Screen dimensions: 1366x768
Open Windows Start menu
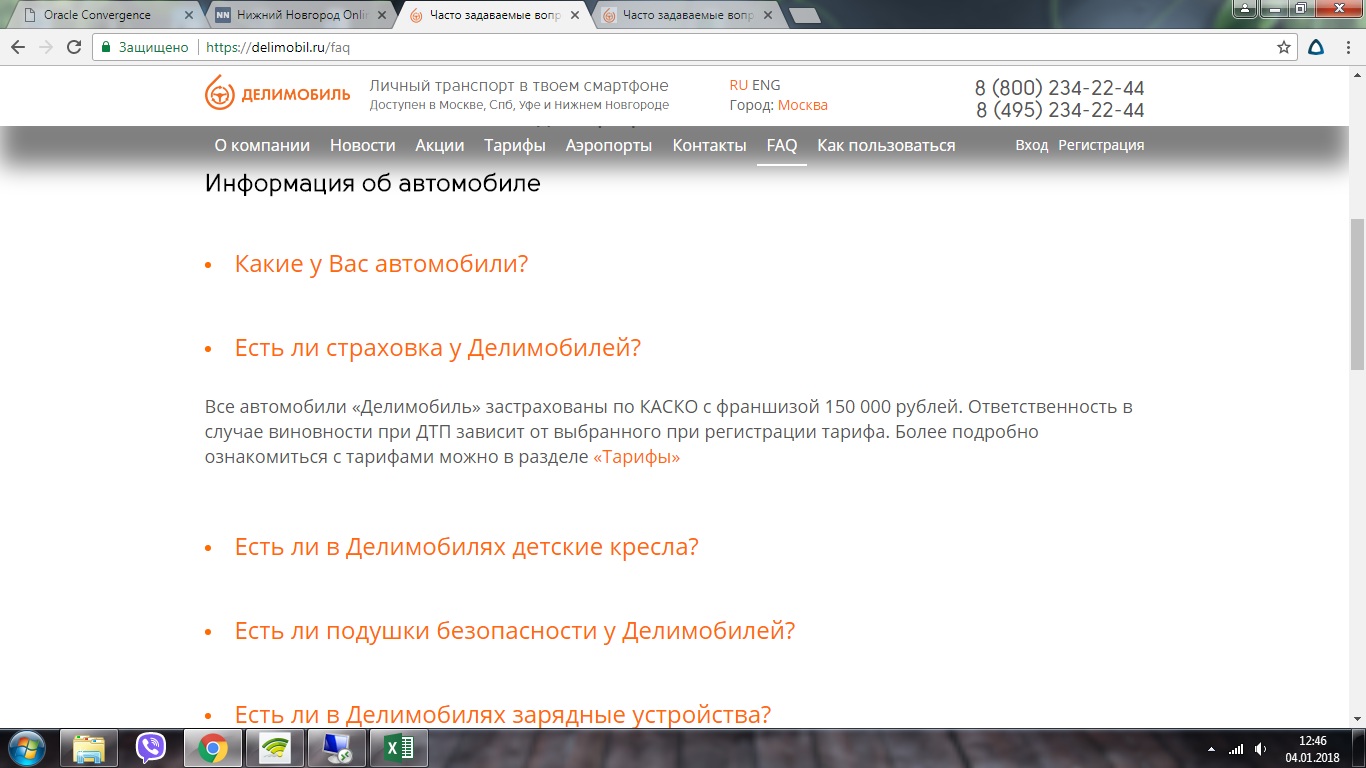tap(25, 747)
